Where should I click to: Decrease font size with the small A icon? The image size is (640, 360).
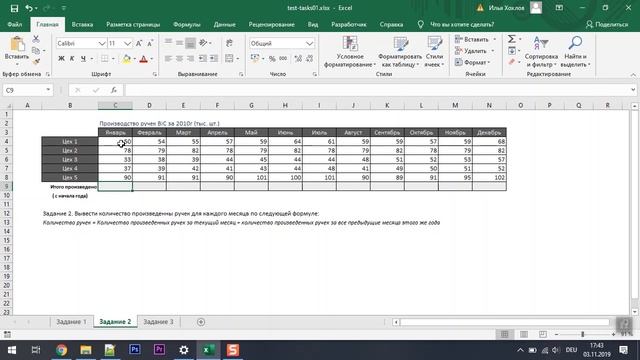(150, 43)
